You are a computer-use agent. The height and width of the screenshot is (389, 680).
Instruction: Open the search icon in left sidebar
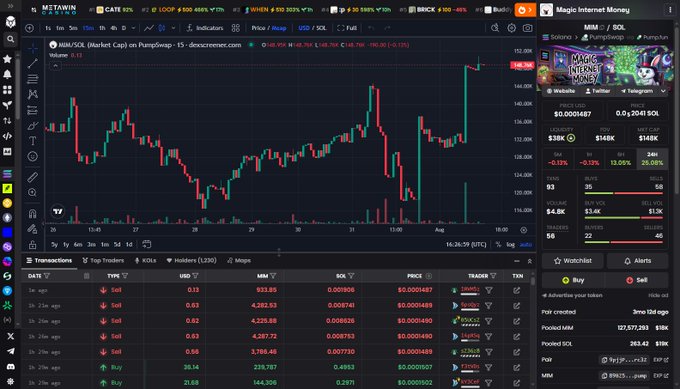pos(10,39)
